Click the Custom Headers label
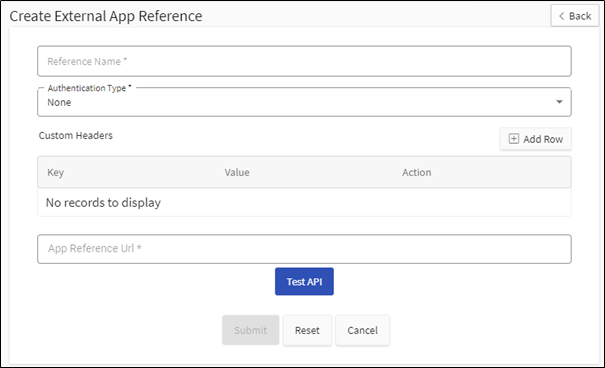 pyautogui.click(x=76, y=135)
